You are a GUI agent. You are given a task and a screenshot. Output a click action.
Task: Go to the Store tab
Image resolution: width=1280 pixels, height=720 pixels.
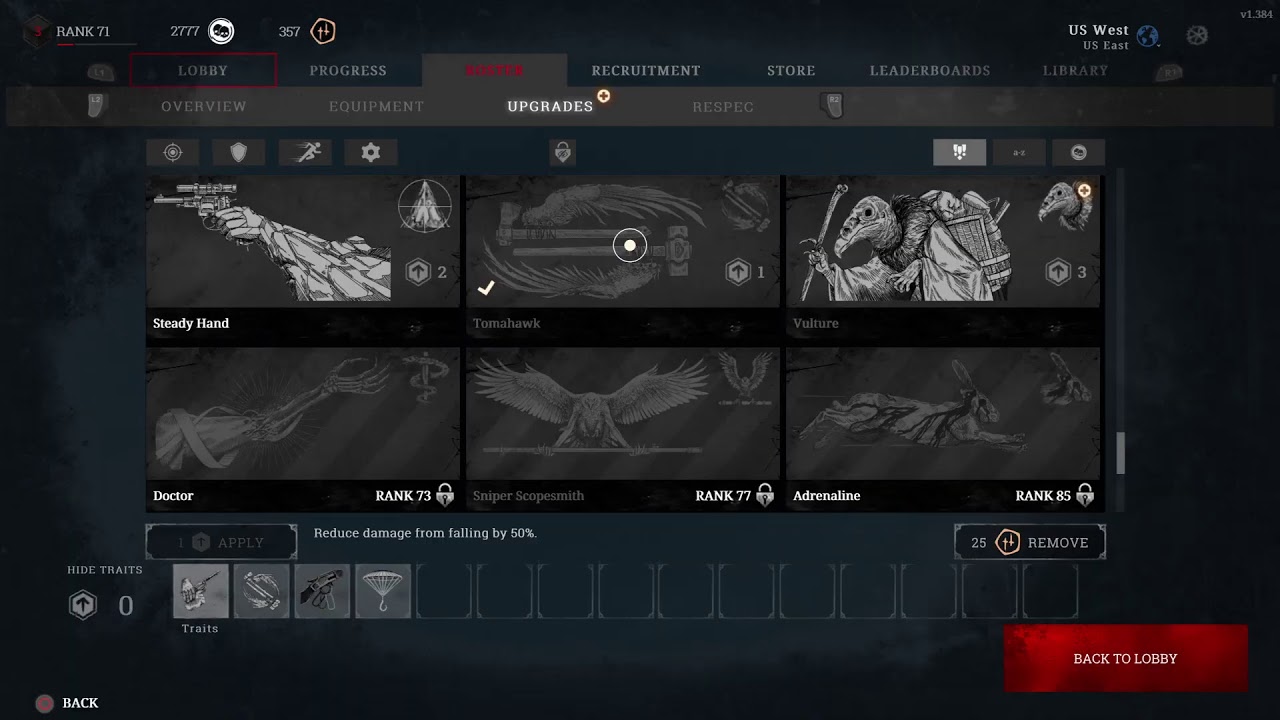click(x=791, y=70)
